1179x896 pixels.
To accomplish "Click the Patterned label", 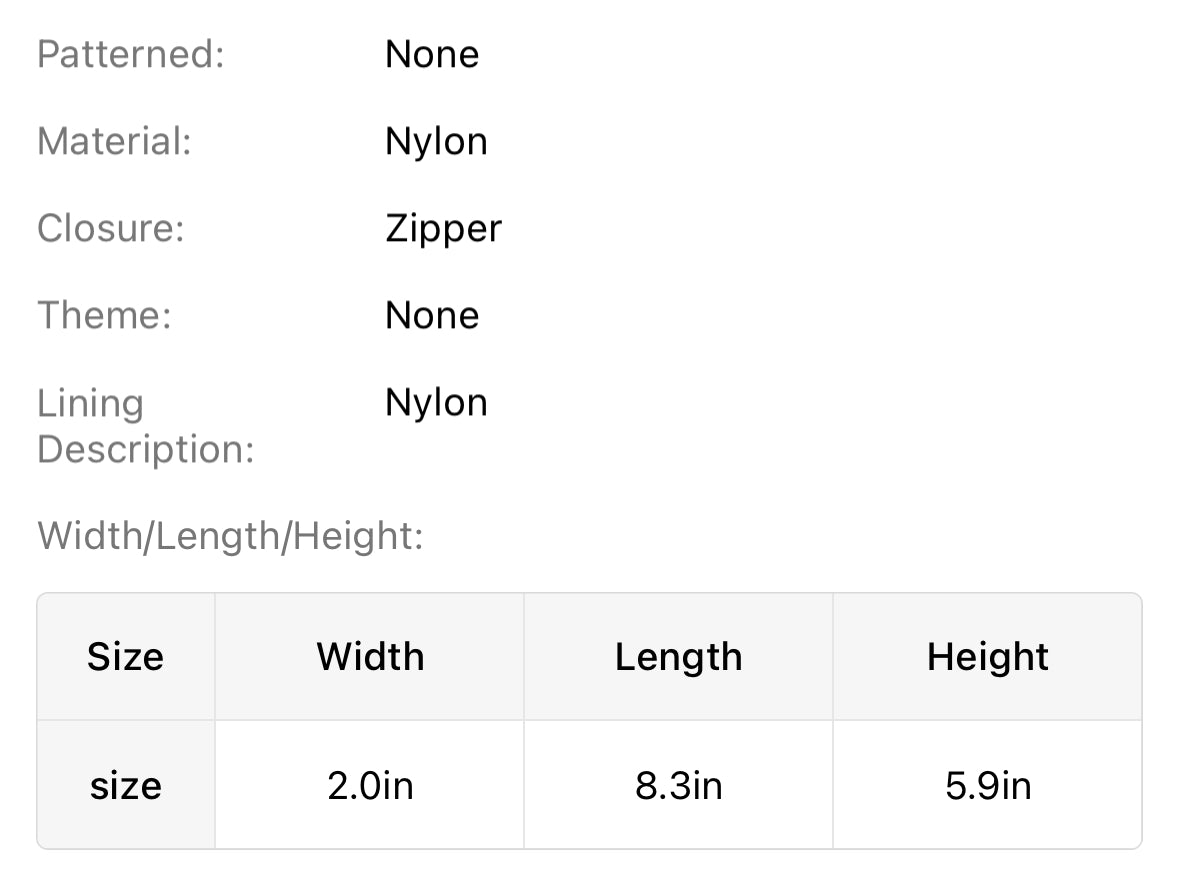I will (x=131, y=54).
